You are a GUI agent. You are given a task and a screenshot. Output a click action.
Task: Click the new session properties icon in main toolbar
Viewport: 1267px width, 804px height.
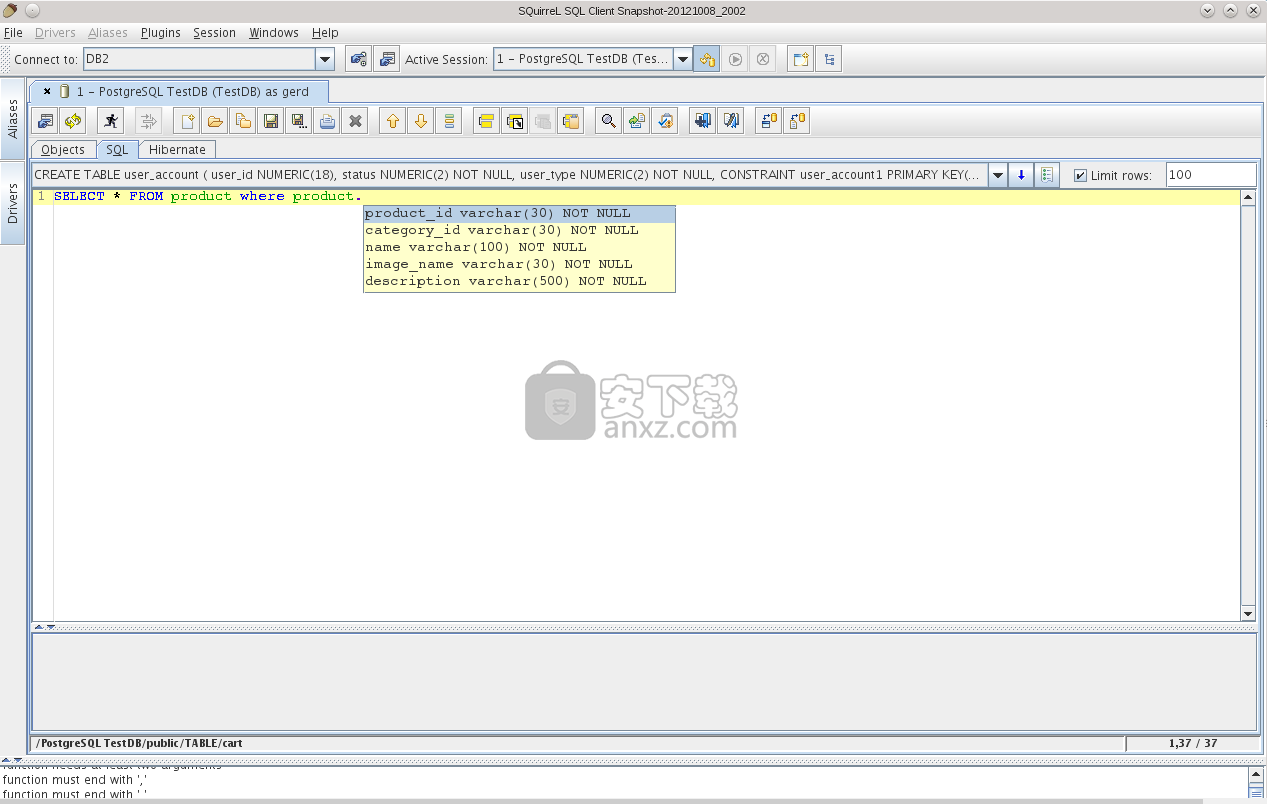tap(386, 59)
